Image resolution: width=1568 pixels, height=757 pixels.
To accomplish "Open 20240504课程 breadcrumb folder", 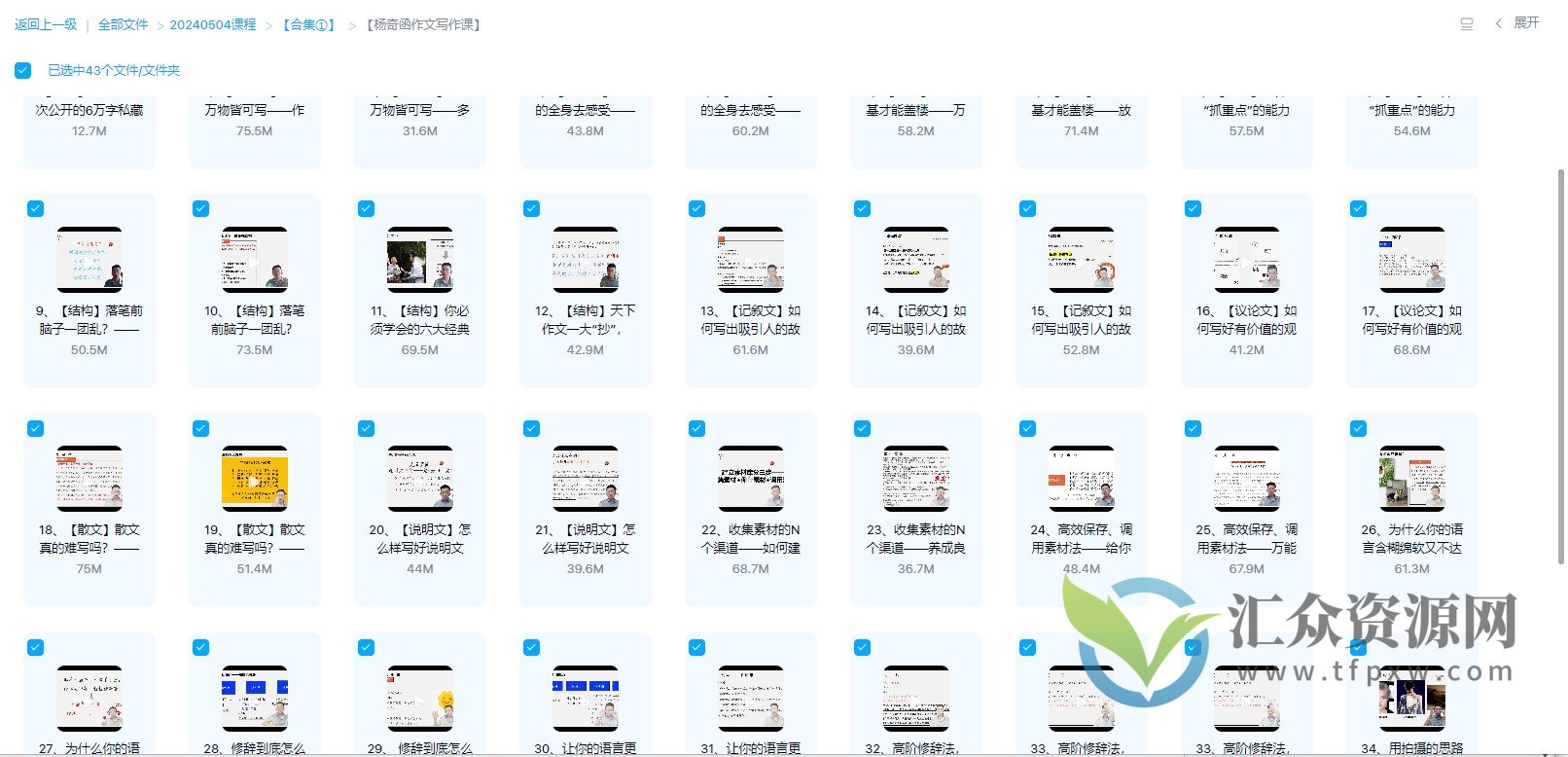I will [213, 24].
